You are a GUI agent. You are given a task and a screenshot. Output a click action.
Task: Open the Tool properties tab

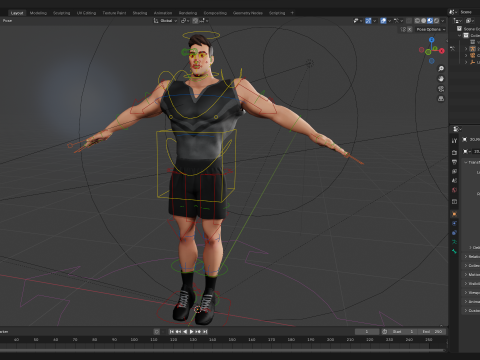coord(454,141)
